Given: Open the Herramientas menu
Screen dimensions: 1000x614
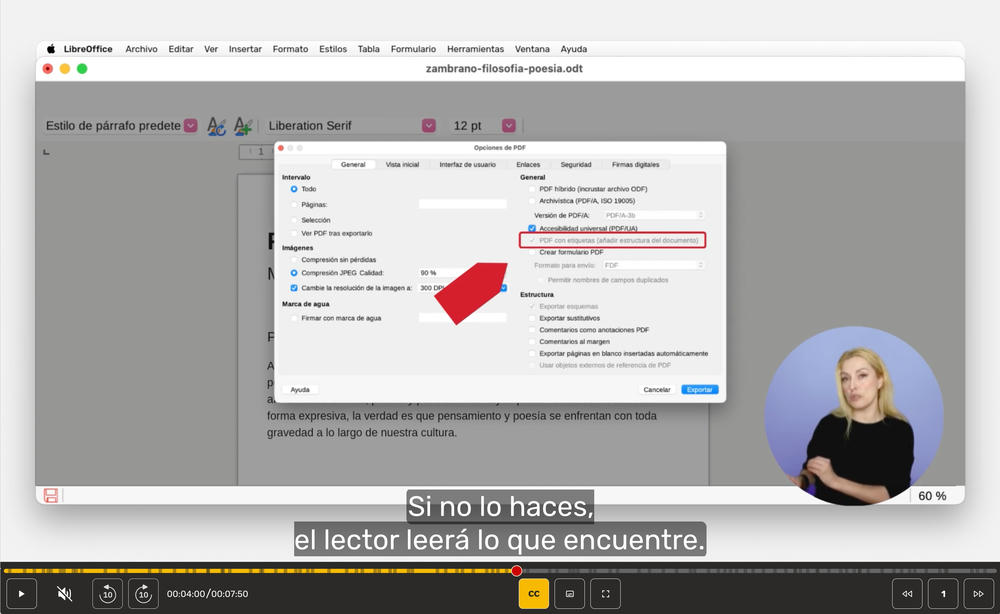Looking at the screenshot, I should (475, 48).
